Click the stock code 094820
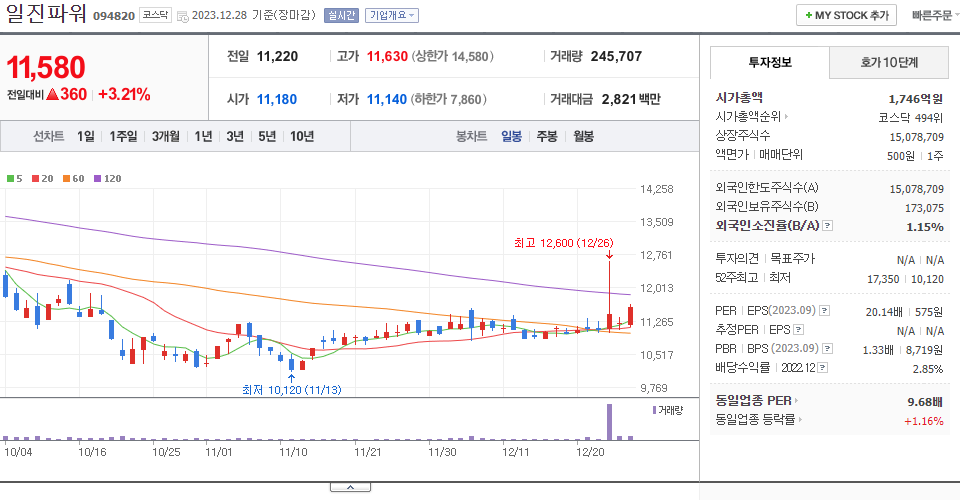The height and width of the screenshot is (500, 960). (114, 16)
